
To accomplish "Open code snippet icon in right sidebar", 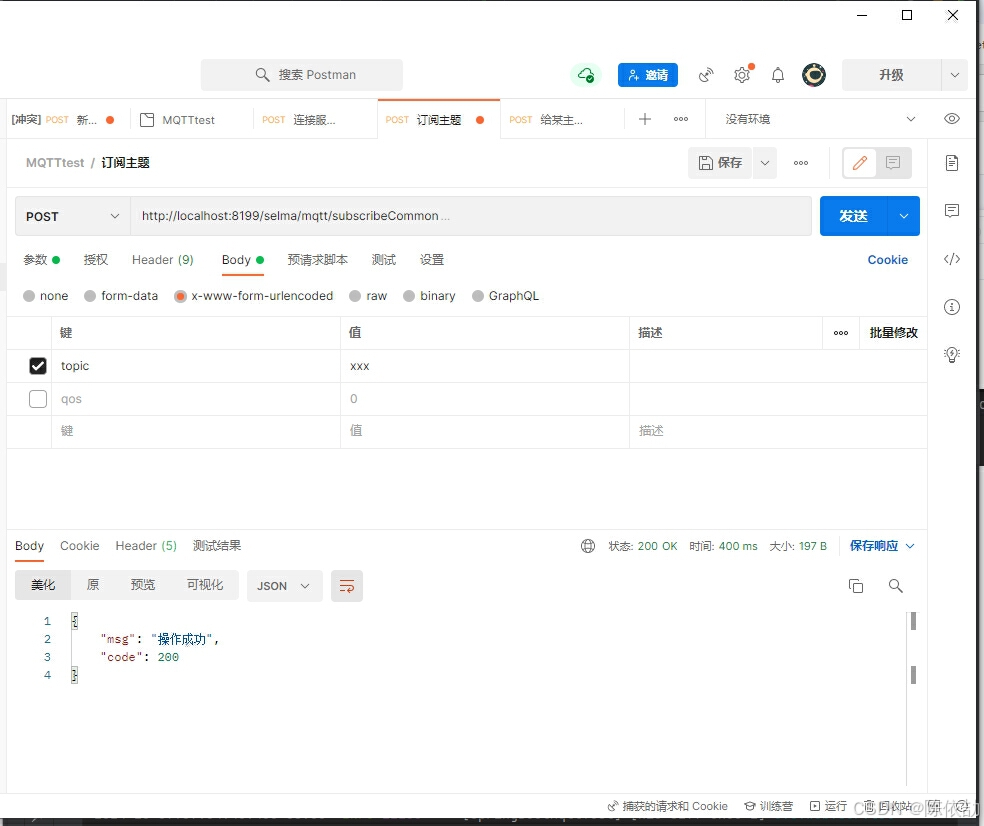I will click(951, 259).
